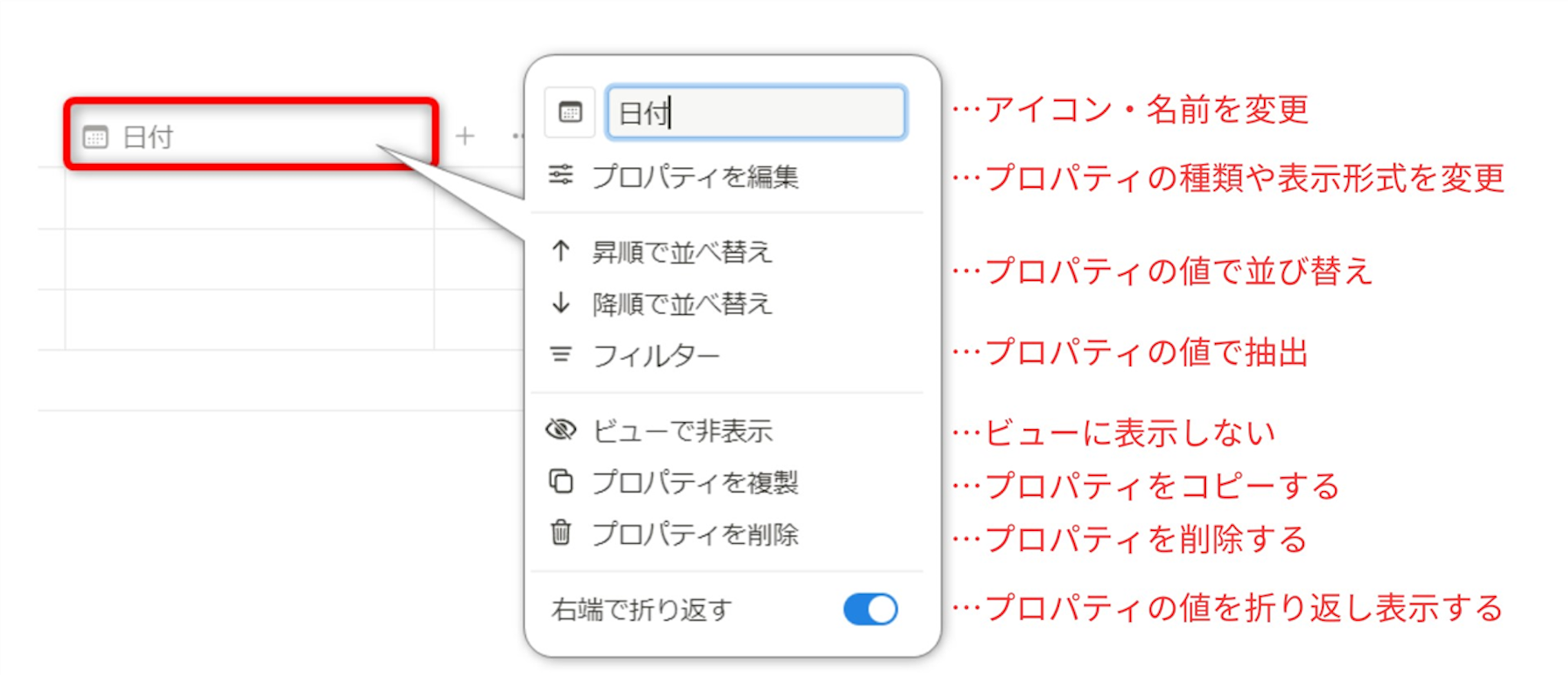Click the plus button to add a column

pos(465,136)
